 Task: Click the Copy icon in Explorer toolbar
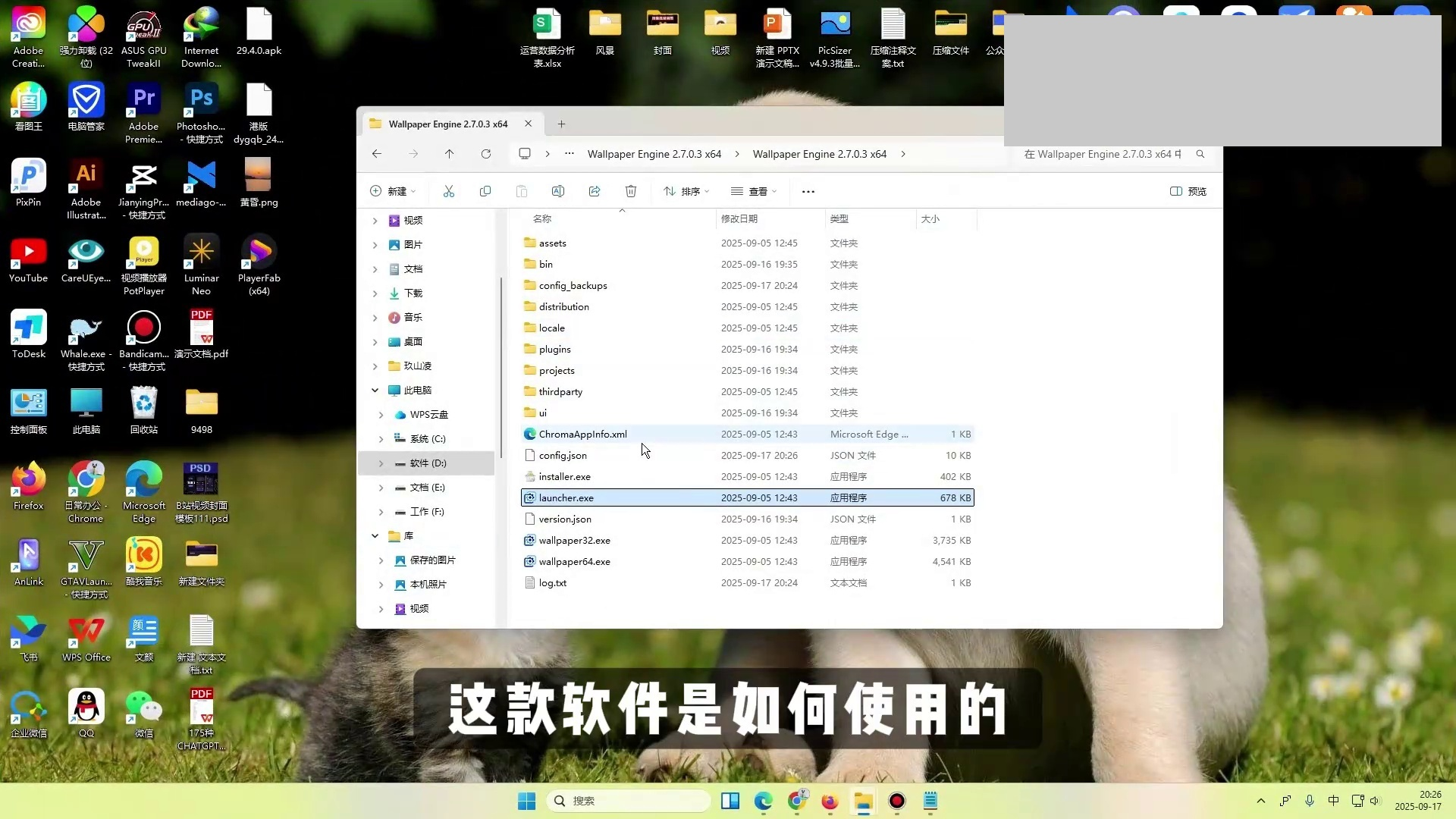[x=485, y=191]
